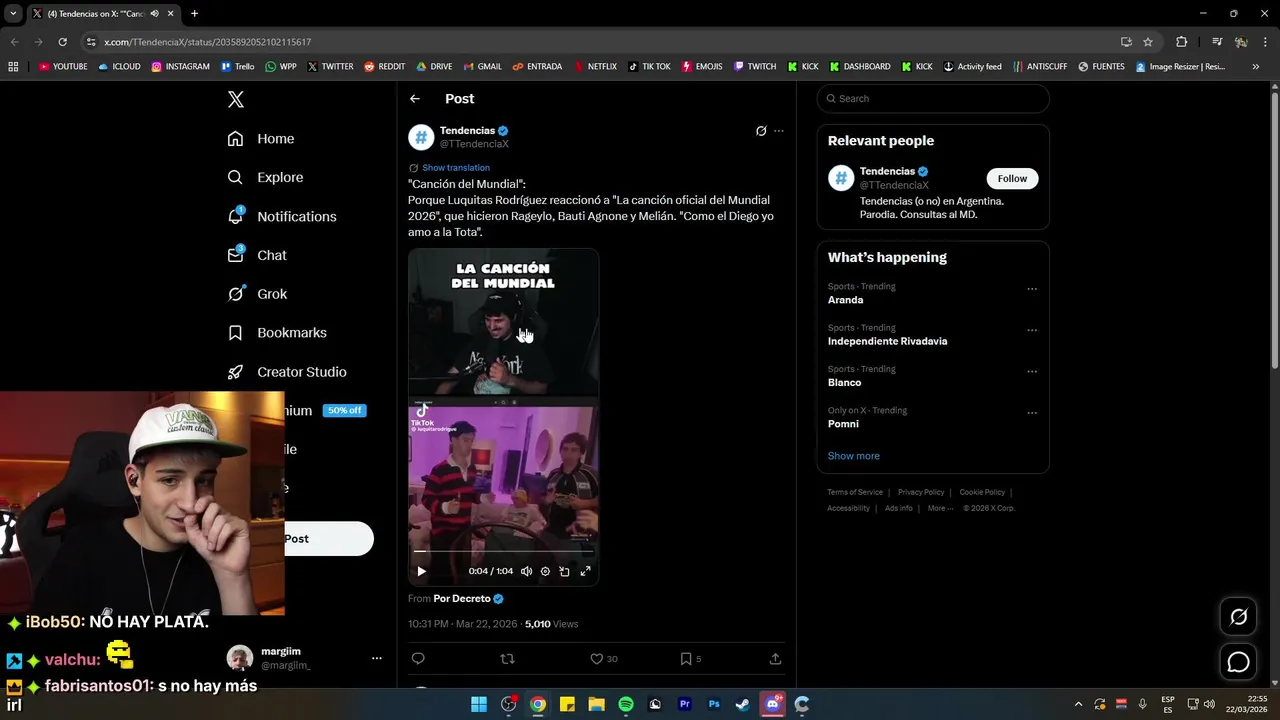Go back with the Post arrow
The width and height of the screenshot is (1280, 720).
point(415,99)
